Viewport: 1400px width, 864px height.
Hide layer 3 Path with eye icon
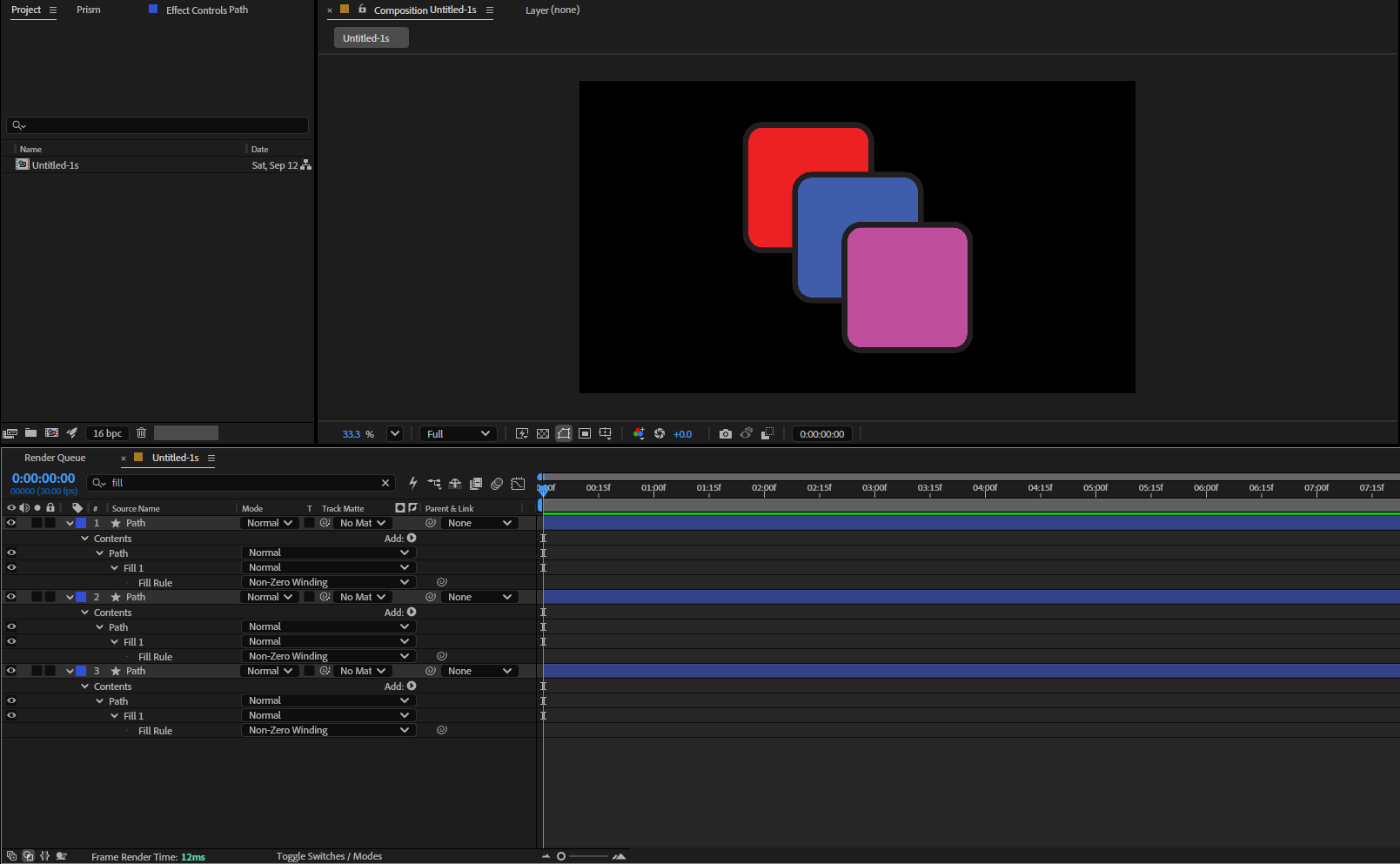pos(11,671)
